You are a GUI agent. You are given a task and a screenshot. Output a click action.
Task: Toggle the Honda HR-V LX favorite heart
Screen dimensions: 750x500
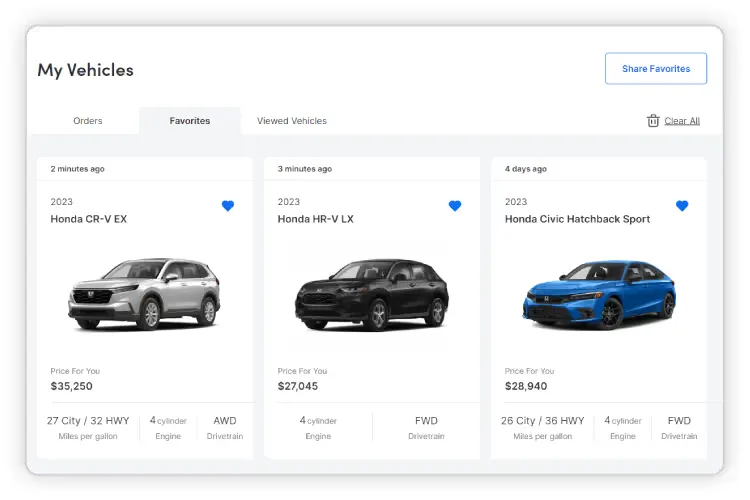coord(455,206)
